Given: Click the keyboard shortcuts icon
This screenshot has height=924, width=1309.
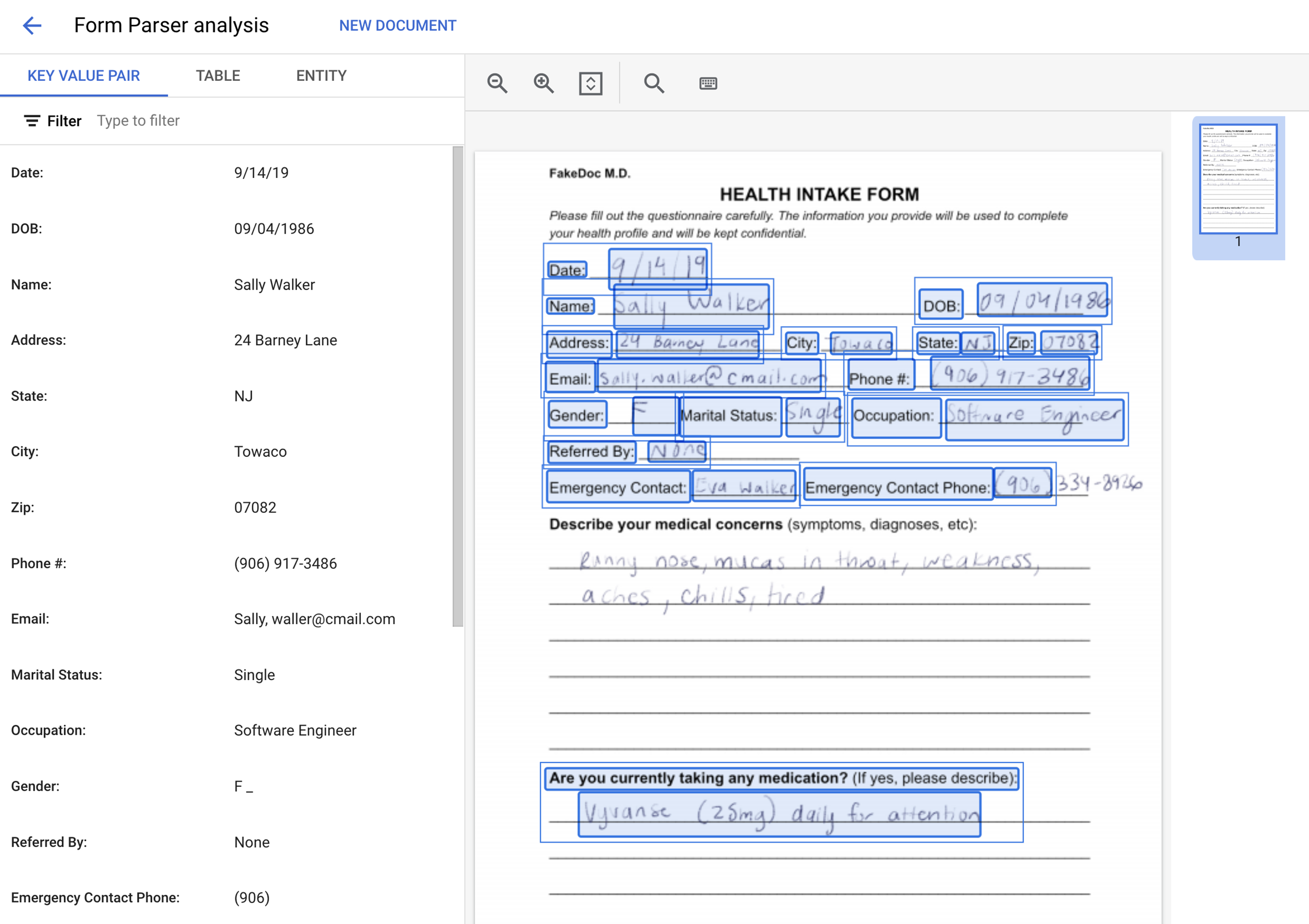Looking at the screenshot, I should point(708,83).
